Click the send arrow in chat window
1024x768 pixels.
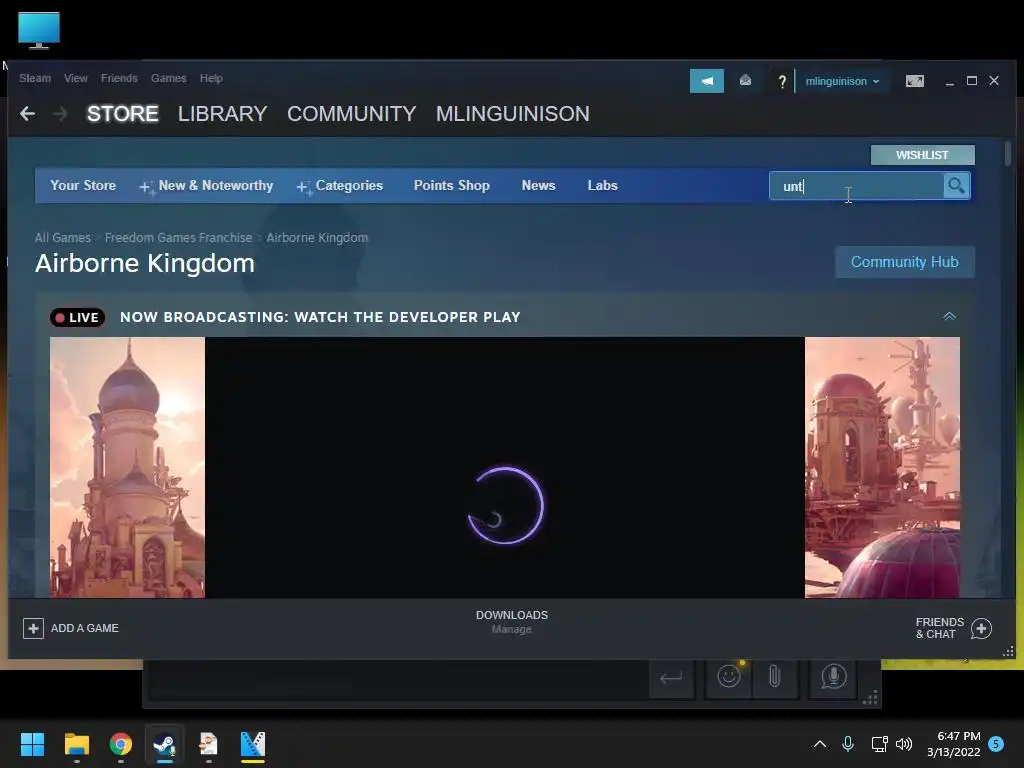pyautogui.click(x=671, y=678)
